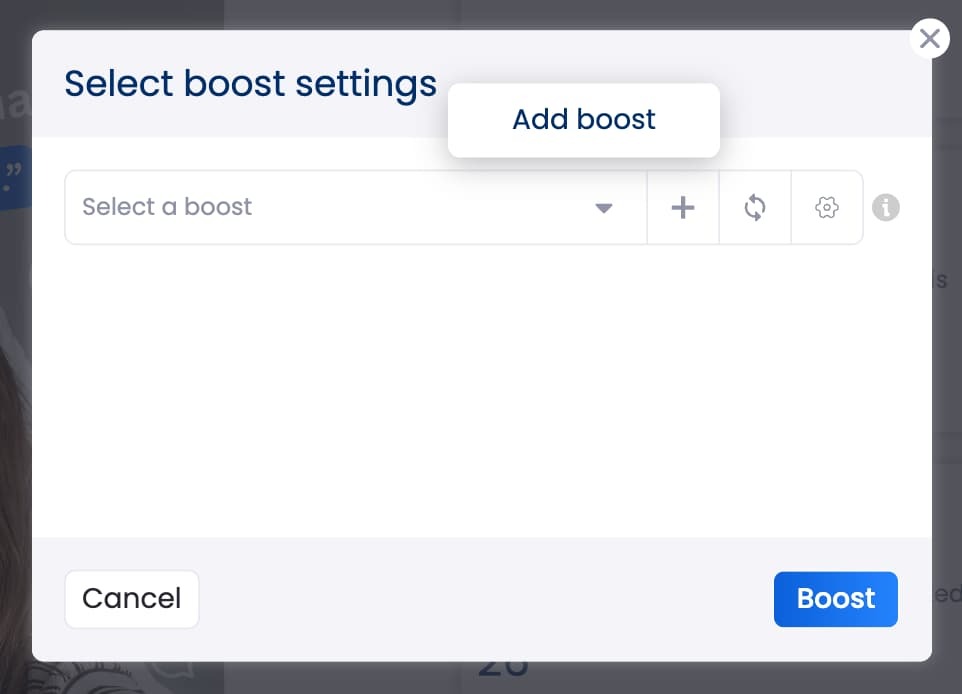Click the "Select a boost" placeholder text
Viewport: 962px width, 694px height.
tap(167, 207)
